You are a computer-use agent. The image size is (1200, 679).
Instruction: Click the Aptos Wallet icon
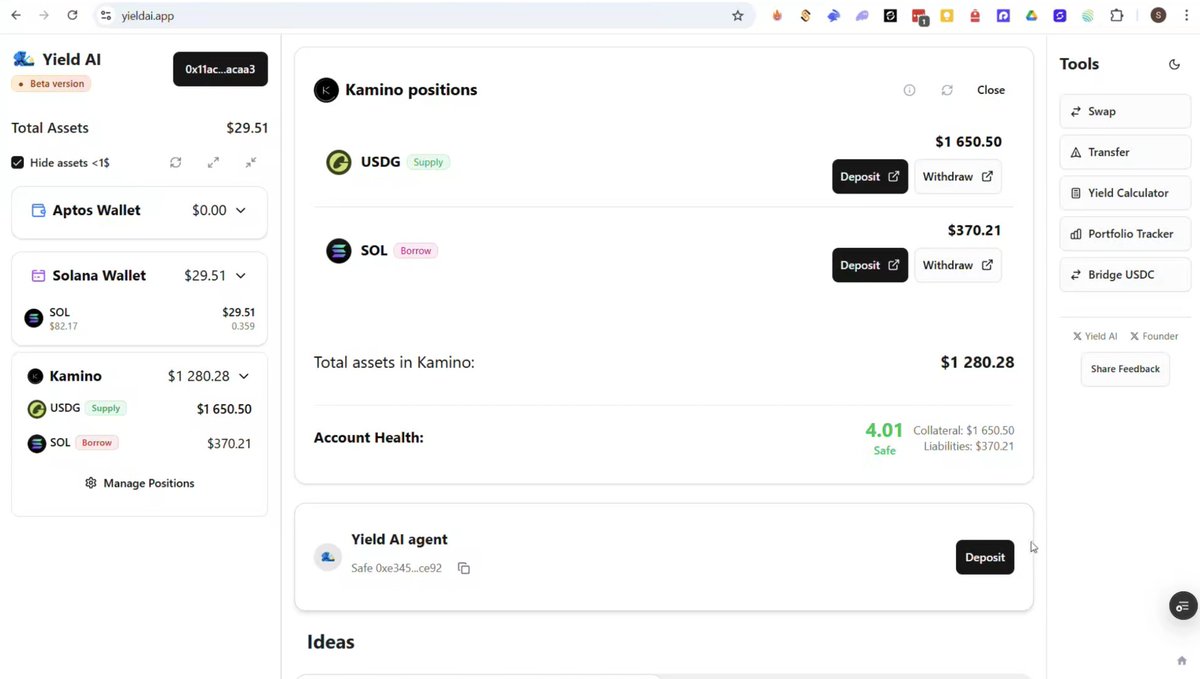(x=39, y=211)
